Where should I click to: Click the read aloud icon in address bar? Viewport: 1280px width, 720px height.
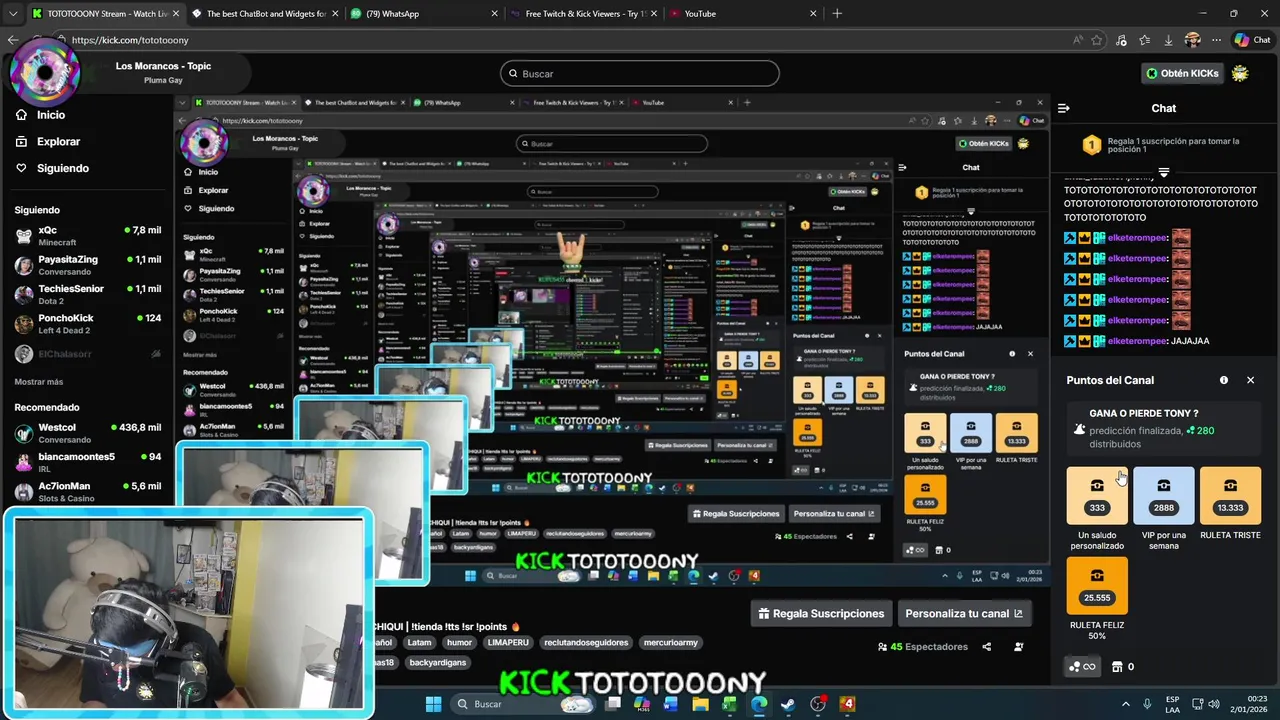pyautogui.click(x=1077, y=40)
